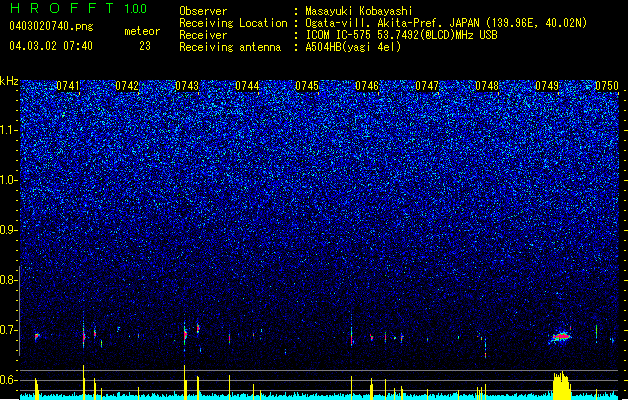Viewport: 629px width, 400px height.
Task: Click the 0742 time marker
Action: (x=127, y=86)
